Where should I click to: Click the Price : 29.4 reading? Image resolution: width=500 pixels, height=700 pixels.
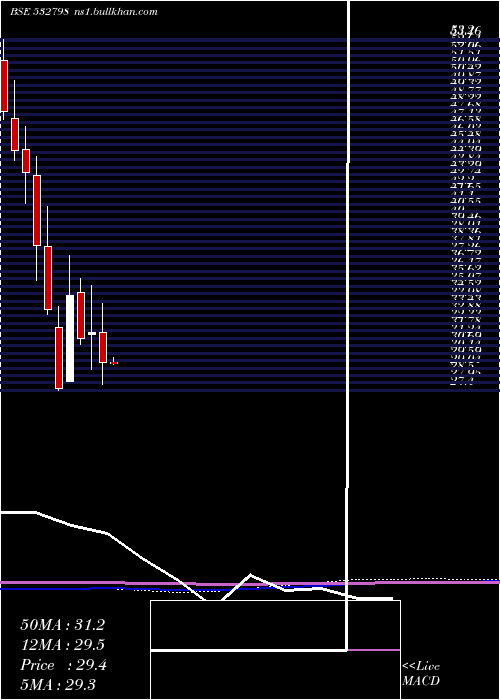63,665
